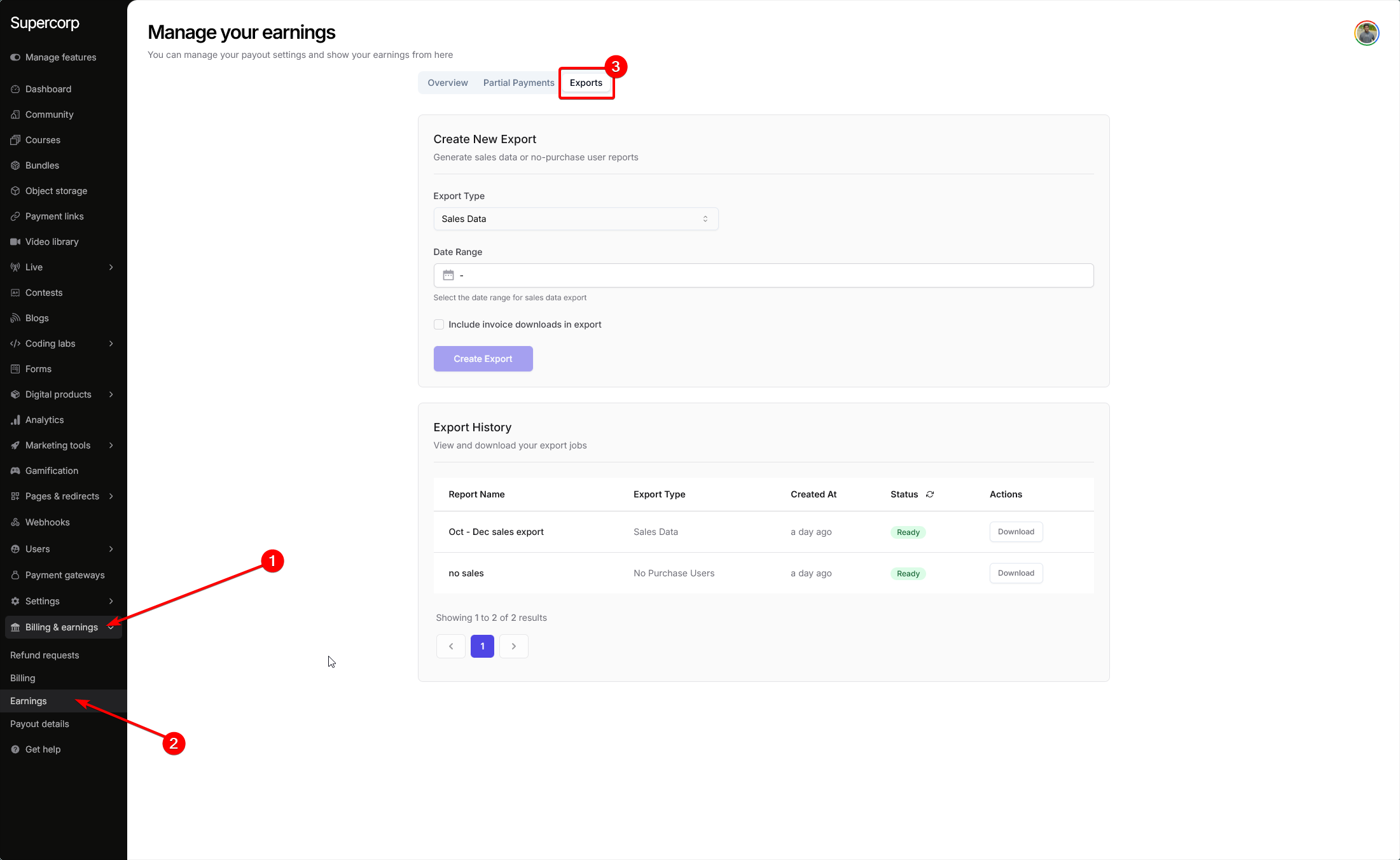Click the Webhooks icon in sidebar
The height and width of the screenshot is (860, 1400).
coord(15,522)
